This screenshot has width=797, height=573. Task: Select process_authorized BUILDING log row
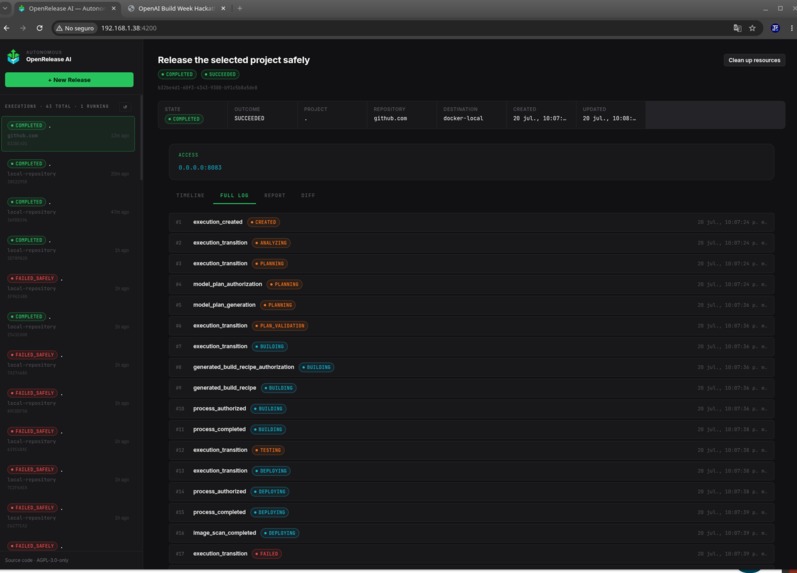[x=471, y=409]
